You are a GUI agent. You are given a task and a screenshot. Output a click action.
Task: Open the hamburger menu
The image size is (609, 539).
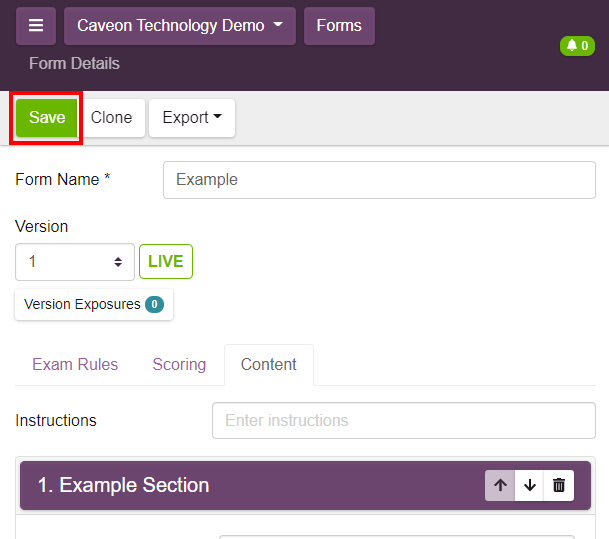click(36, 26)
